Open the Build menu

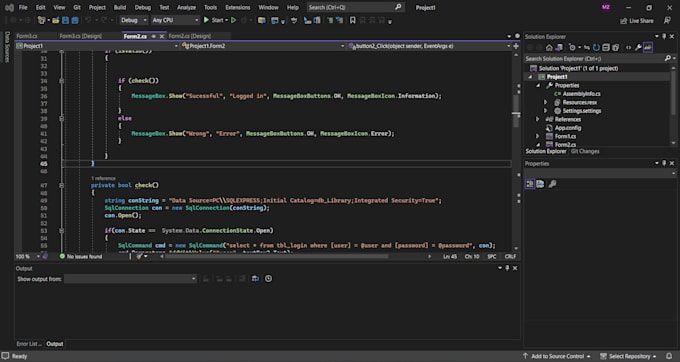(x=120, y=7)
